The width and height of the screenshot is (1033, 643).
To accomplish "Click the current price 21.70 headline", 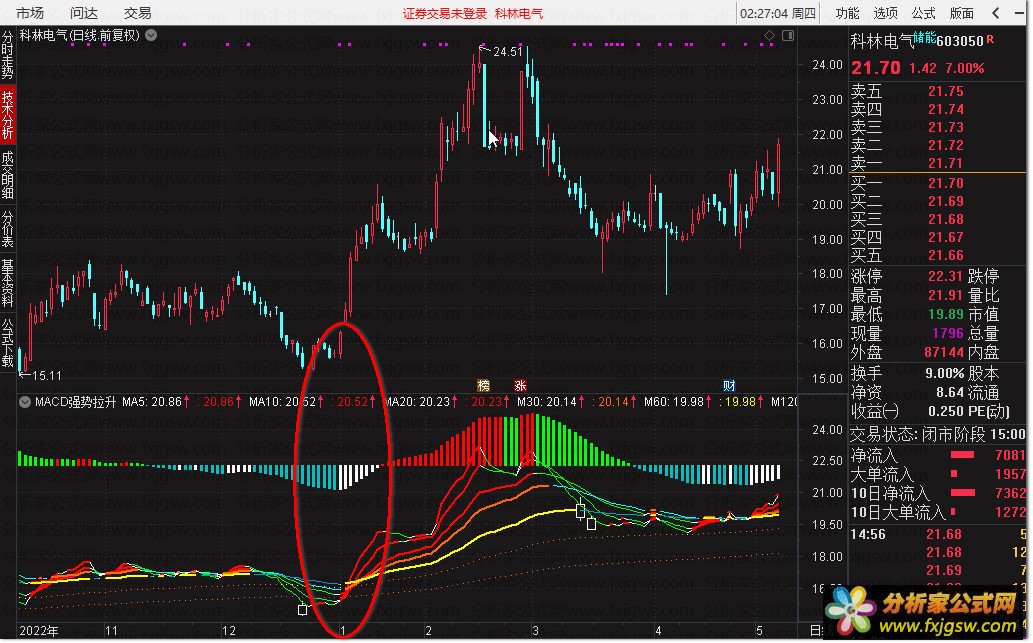I will 876,68.
